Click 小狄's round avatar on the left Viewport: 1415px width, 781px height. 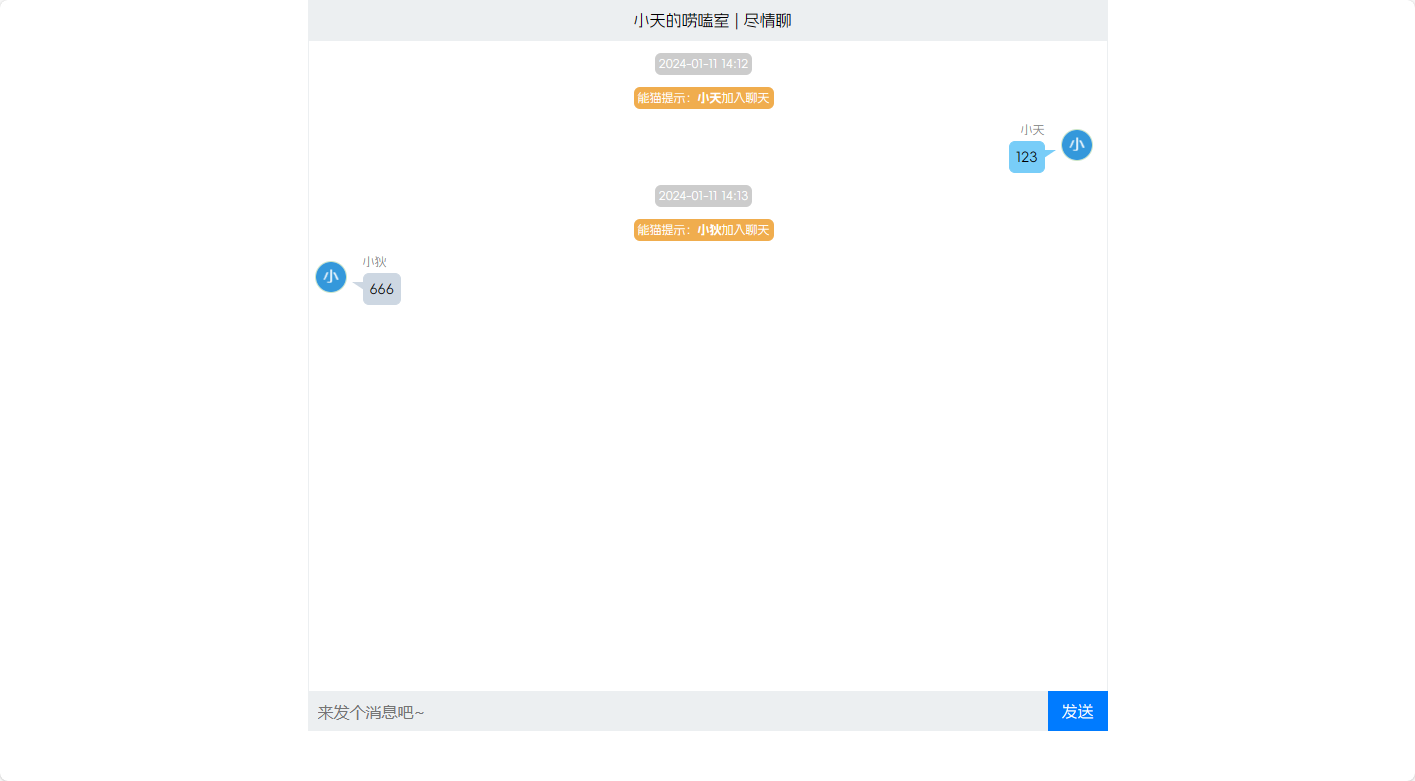click(x=331, y=277)
